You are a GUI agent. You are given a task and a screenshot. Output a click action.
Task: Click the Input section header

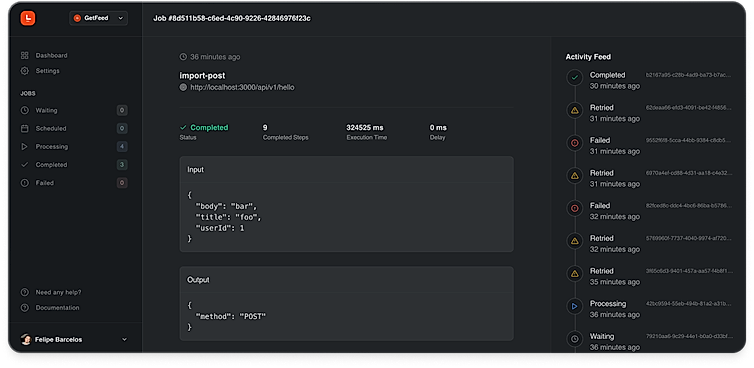346,169
